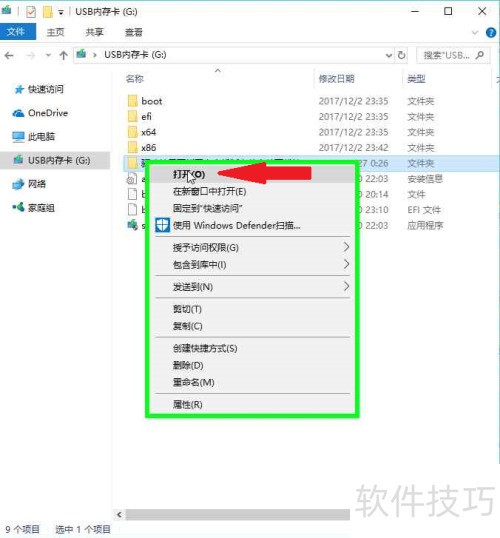
Task: Click the new folder quick access icon
Action: 47,12
